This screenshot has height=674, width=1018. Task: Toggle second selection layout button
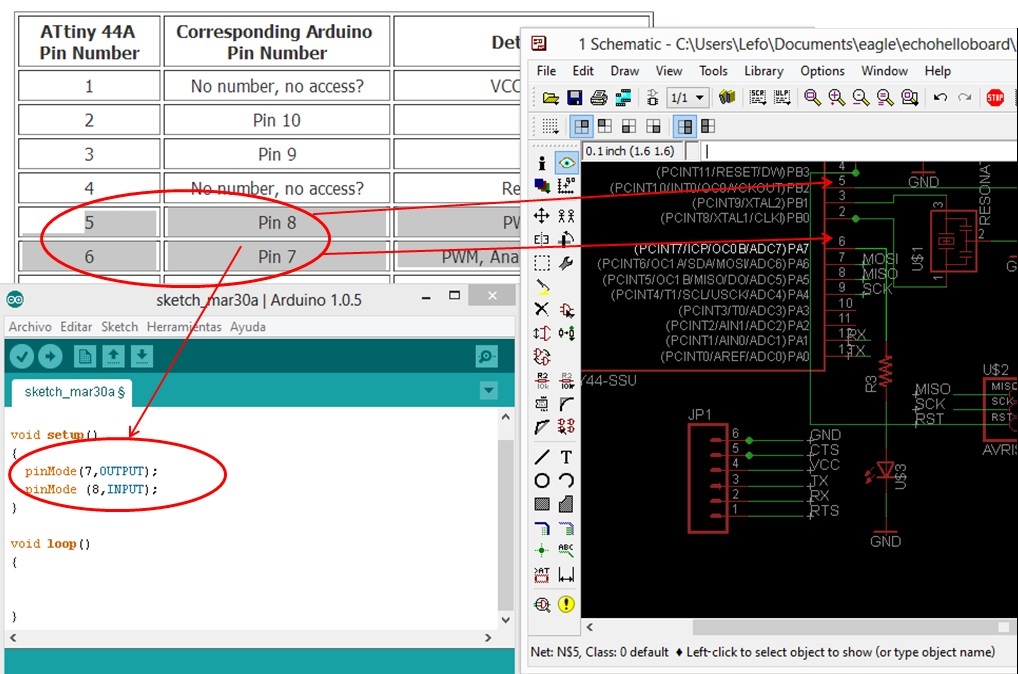pyautogui.click(x=605, y=126)
